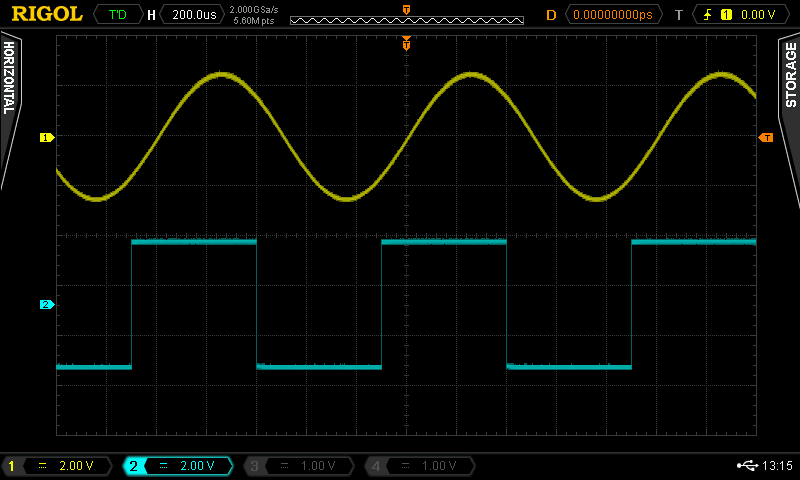Select the 200.0us horizontal timebase field
Viewport: 800px width, 480px height.
pos(193,14)
